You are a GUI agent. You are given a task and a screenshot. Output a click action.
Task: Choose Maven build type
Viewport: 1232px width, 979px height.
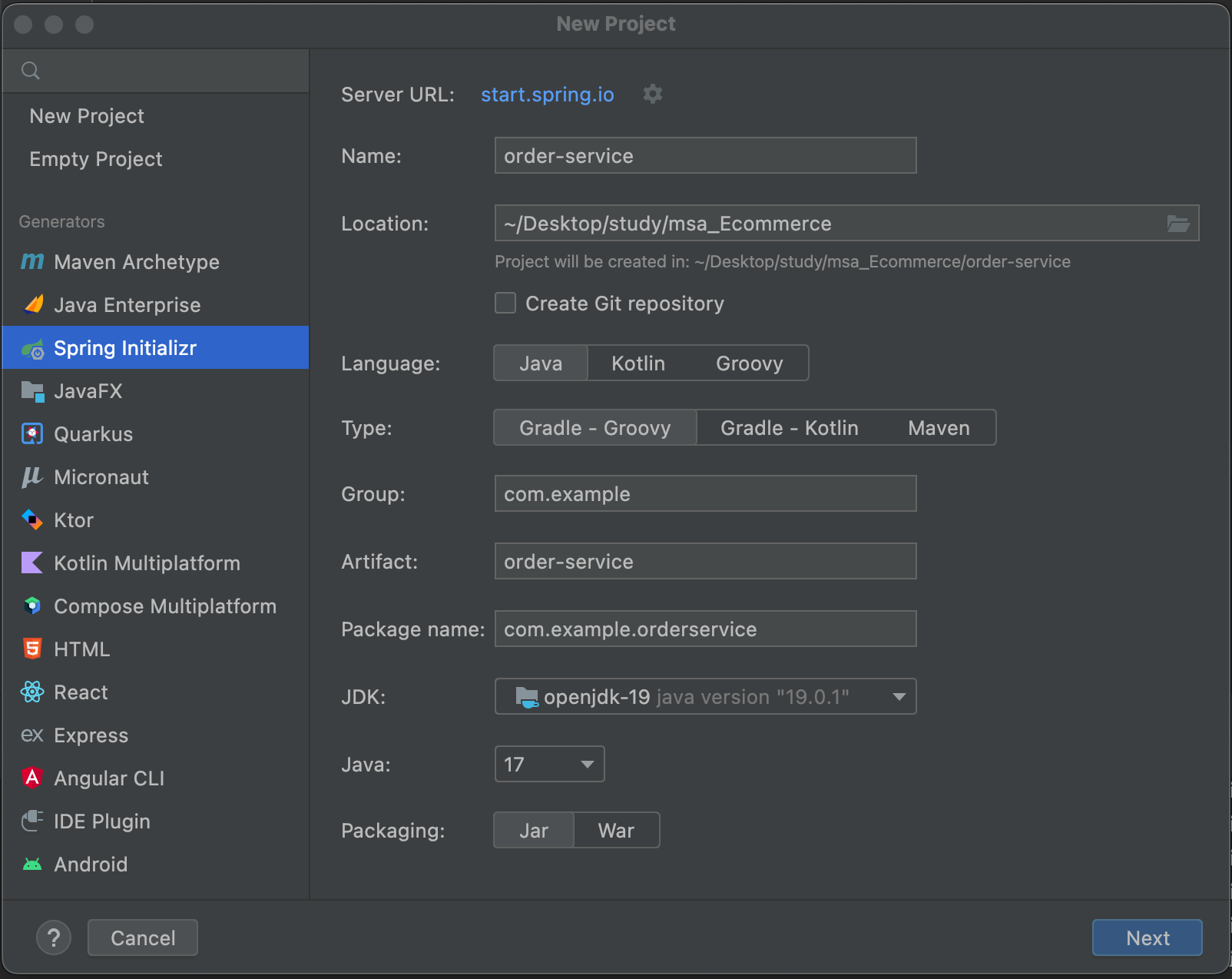click(939, 428)
